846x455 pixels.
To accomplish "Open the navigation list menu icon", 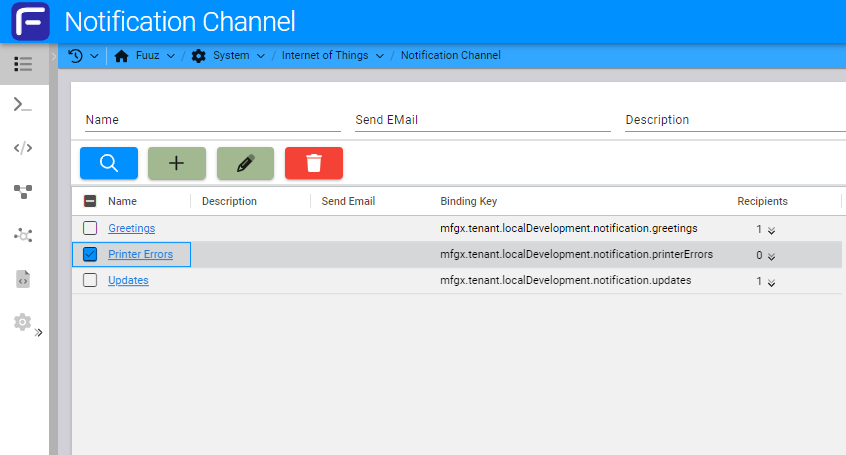I will pyautogui.click(x=23, y=64).
